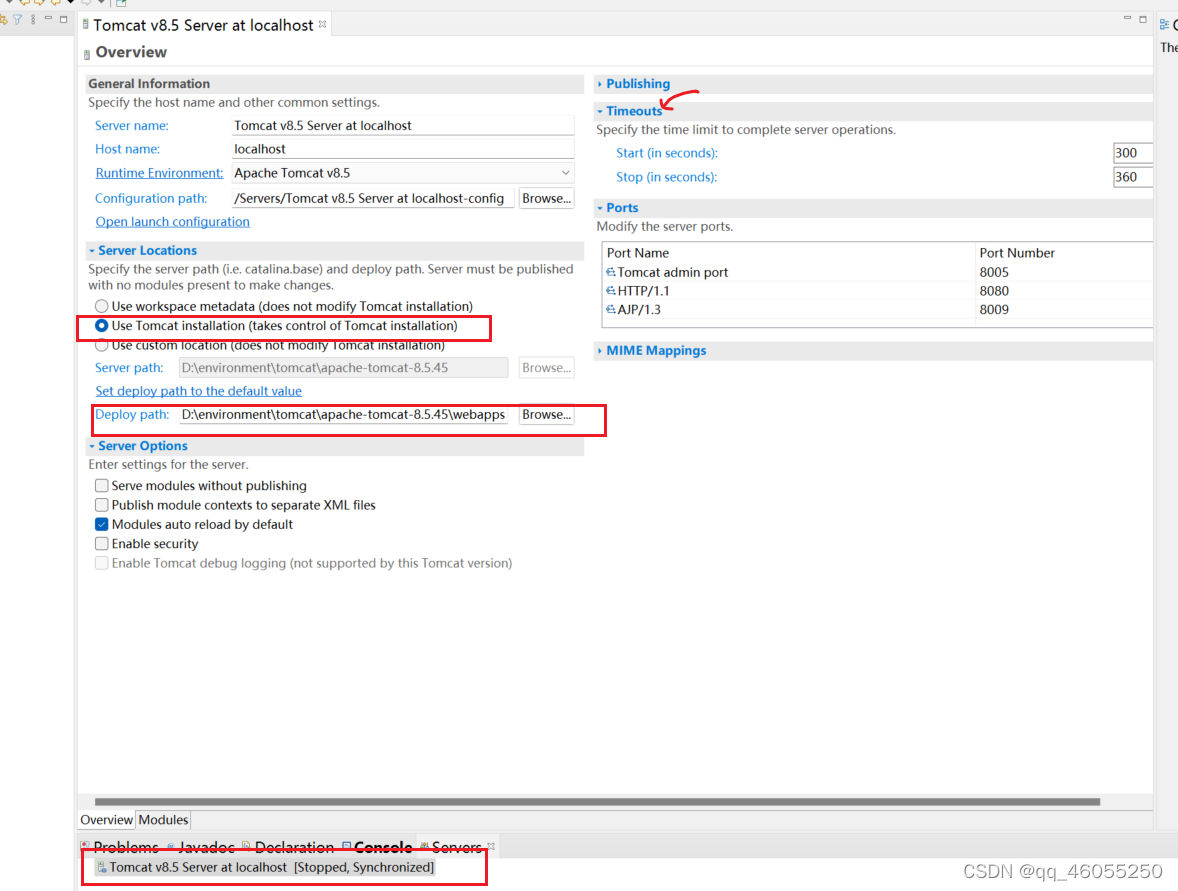1178x891 pixels.
Task: Click the Console view icon
Action: pyautogui.click(x=346, y=847)
